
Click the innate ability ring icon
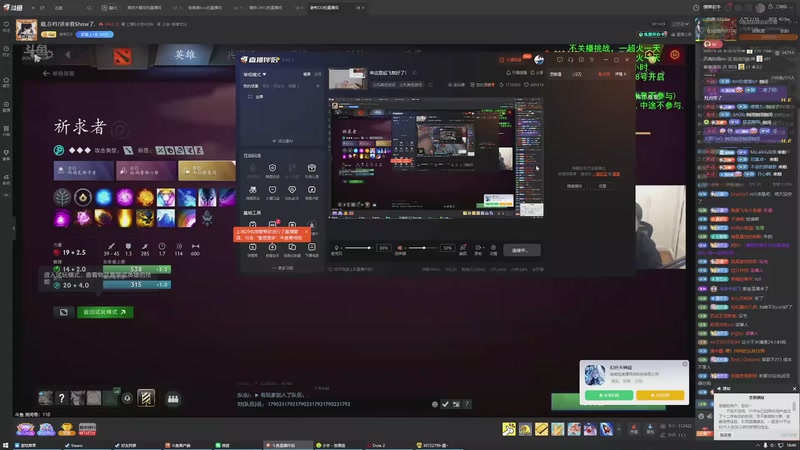click(83, 197)
